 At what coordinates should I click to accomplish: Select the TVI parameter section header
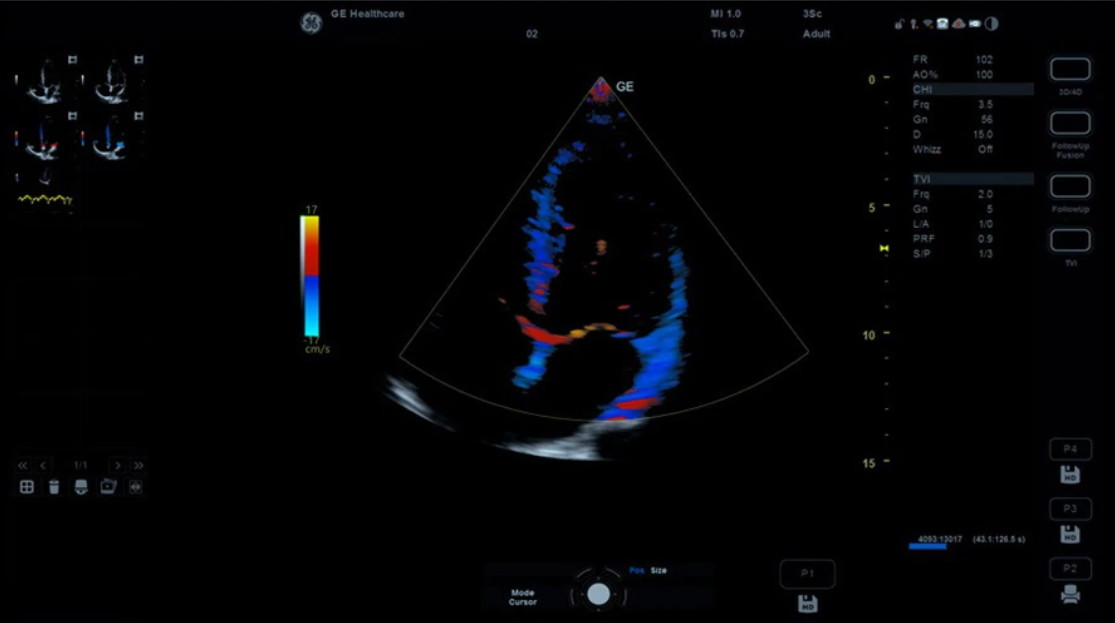[x=971, y=179]
